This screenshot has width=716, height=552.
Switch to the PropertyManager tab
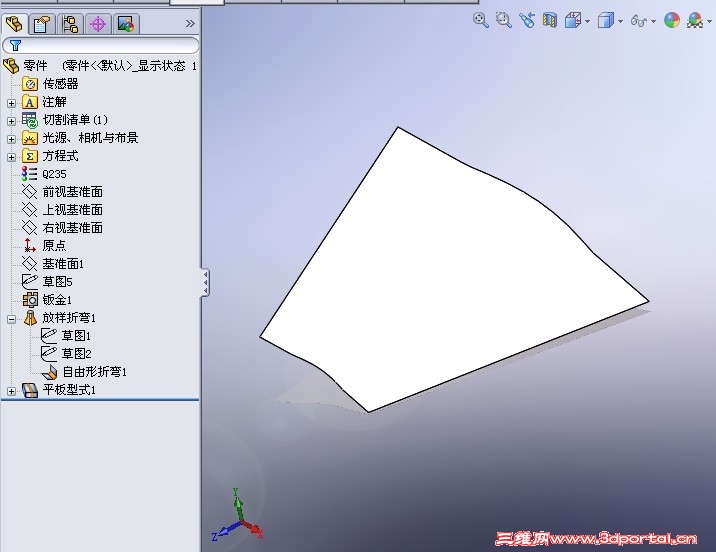42,24
